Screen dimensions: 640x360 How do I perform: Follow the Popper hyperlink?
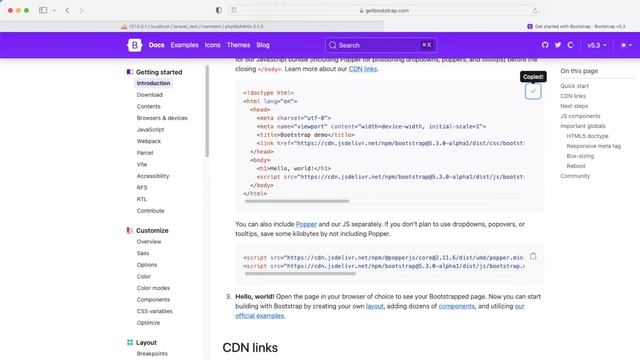click(306, 224)
